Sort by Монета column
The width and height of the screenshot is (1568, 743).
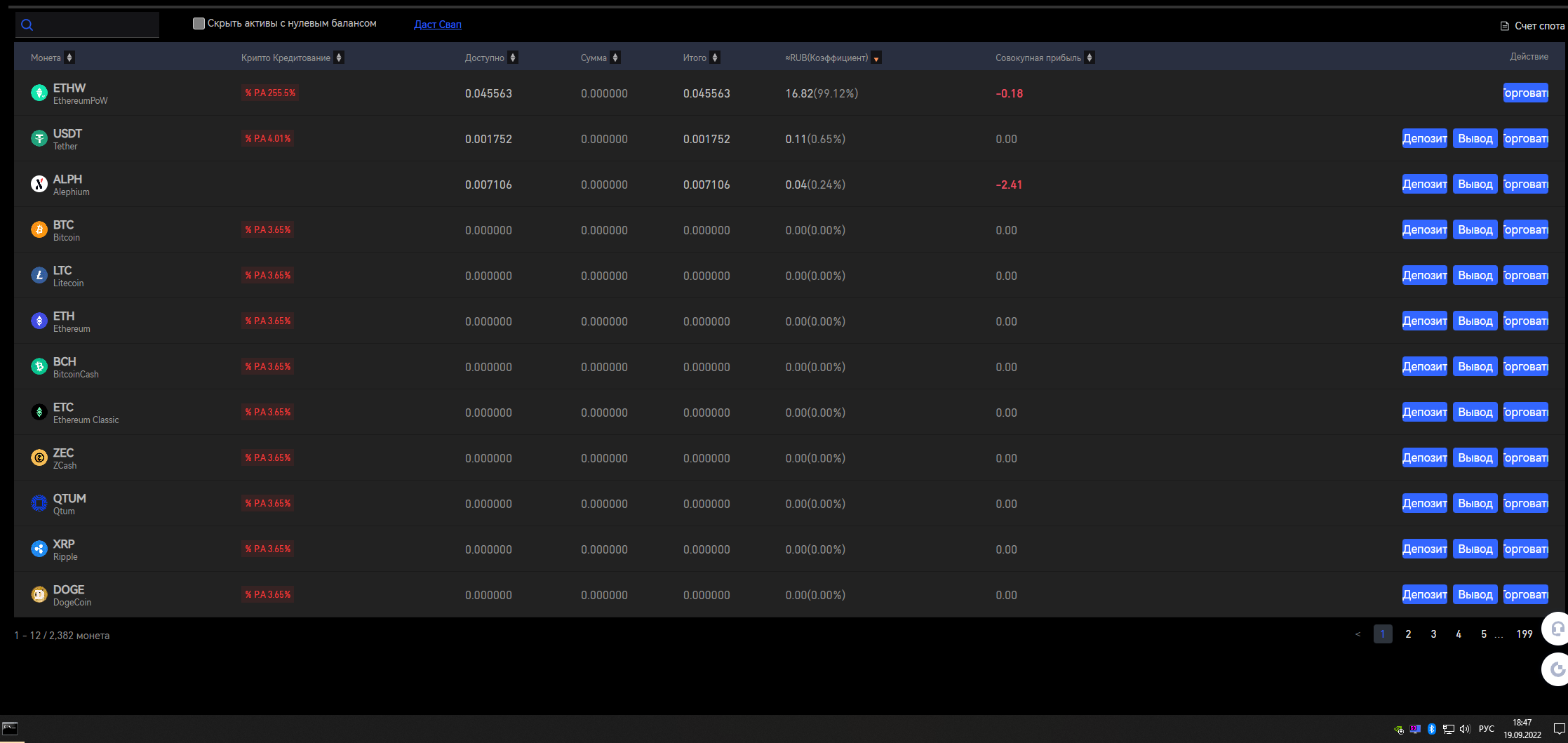point(69,58)
